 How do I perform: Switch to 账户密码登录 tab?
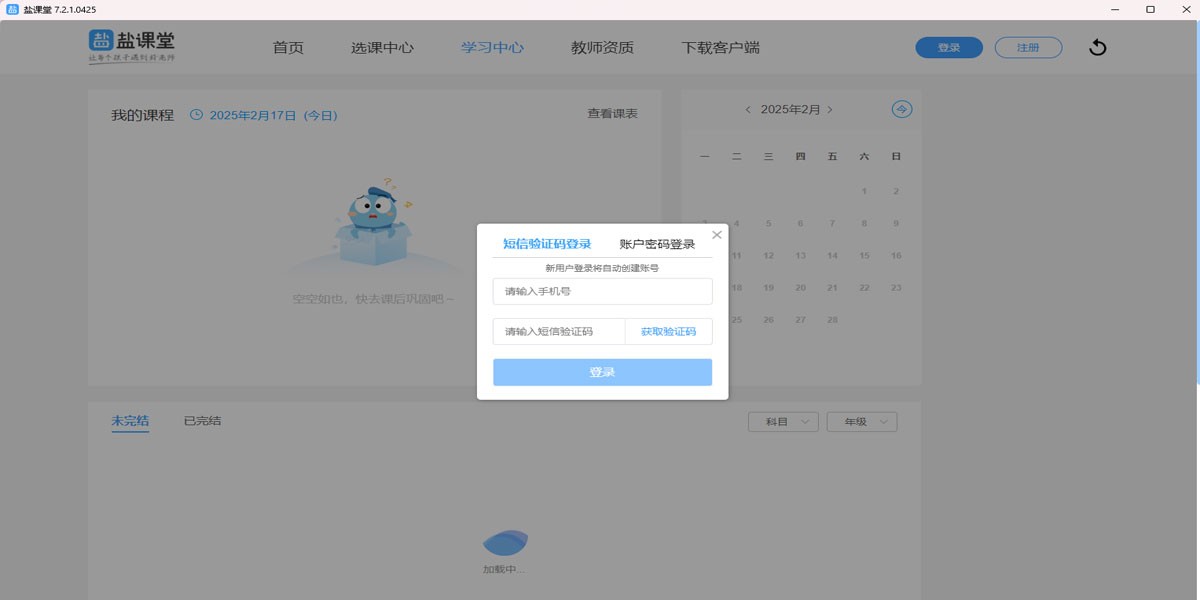tap(657, 244)
